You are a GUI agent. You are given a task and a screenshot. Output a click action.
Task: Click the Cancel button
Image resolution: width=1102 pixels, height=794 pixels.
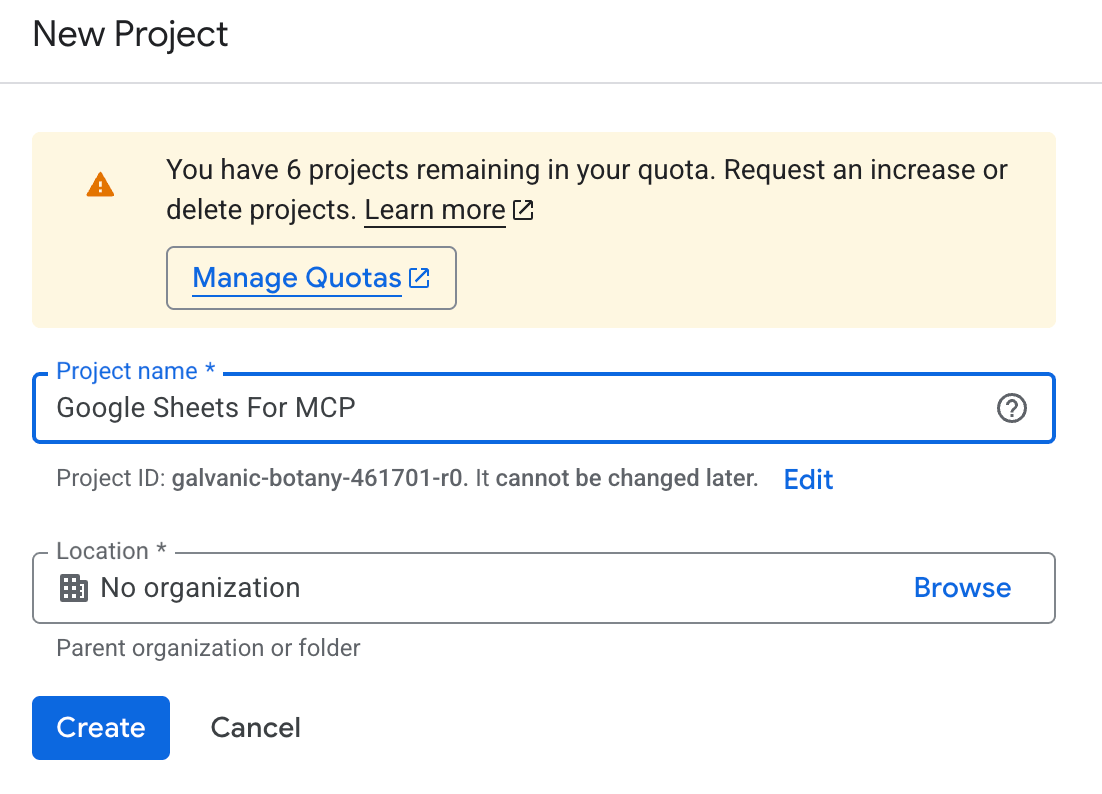tap(256, 728)
